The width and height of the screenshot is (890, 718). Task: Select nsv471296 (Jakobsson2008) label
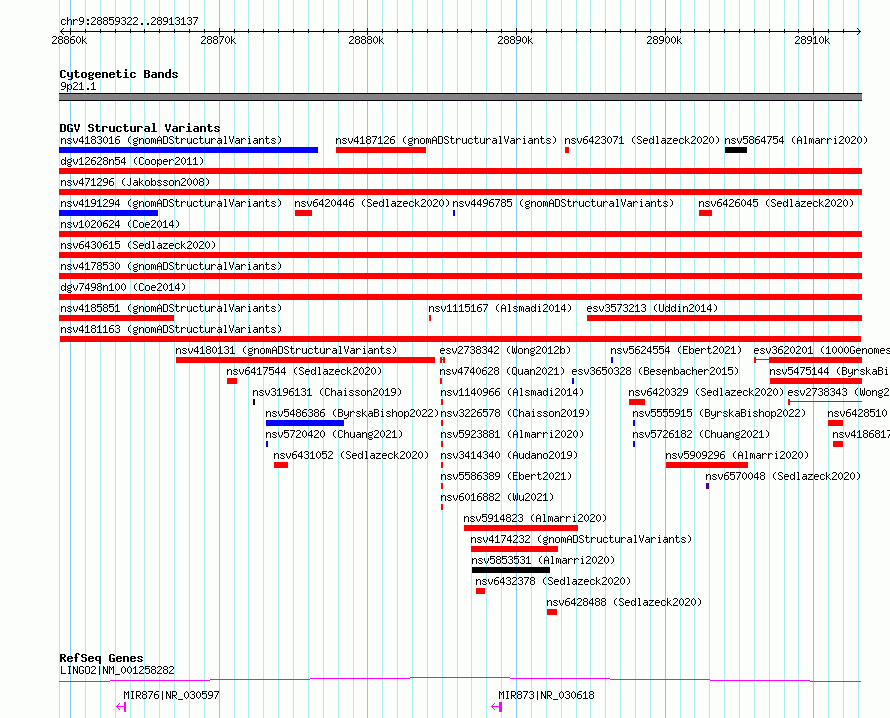pyautogui.click(x=135, y=182)
